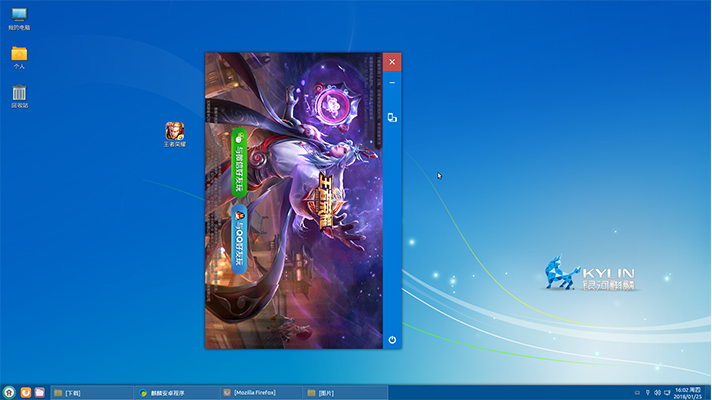Switch to Mozilla Firefox in taskbar
The image size is (712, 400).
click(x=260, y=393)
